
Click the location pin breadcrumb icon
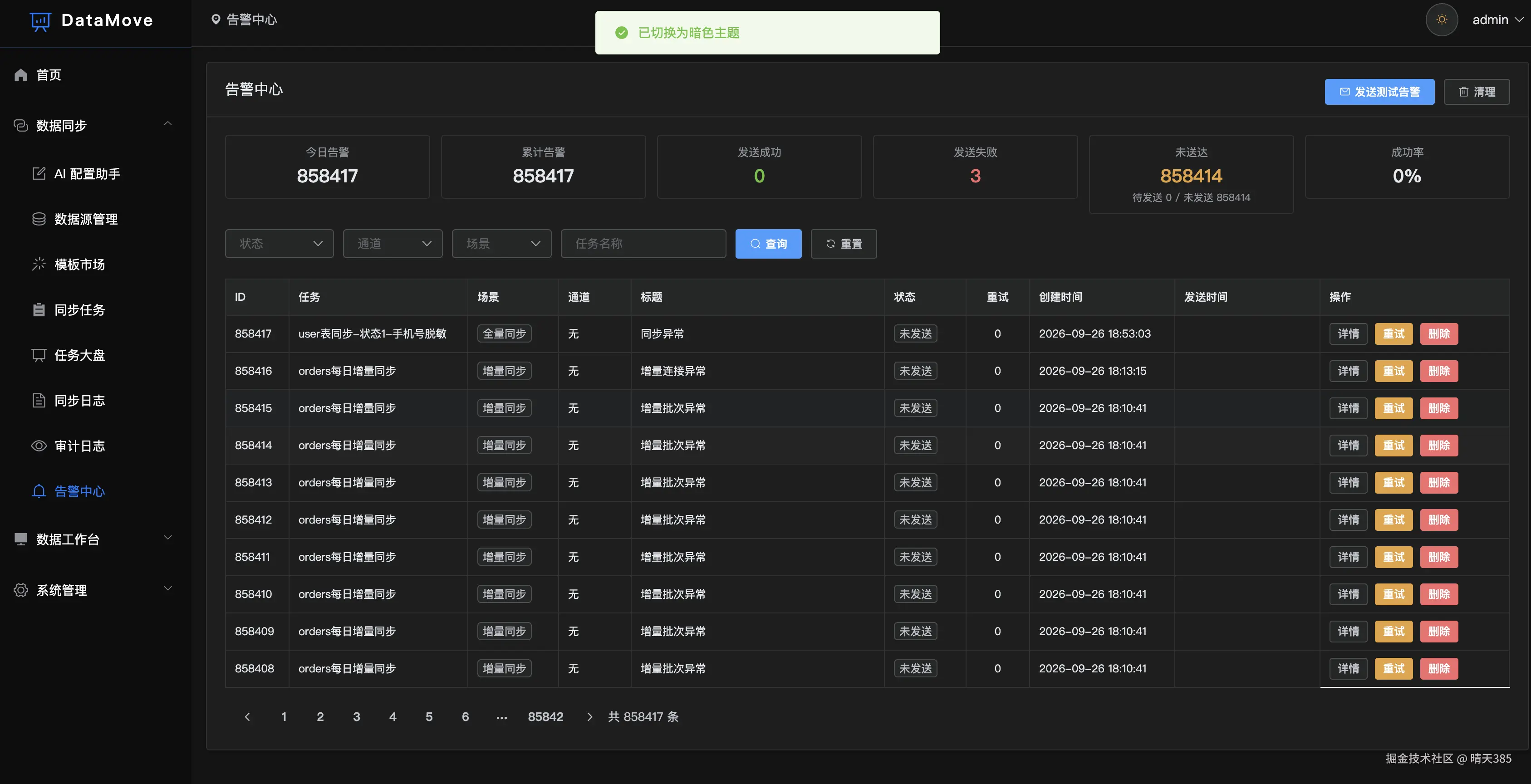pyautogui.click(x=216, y=20)
